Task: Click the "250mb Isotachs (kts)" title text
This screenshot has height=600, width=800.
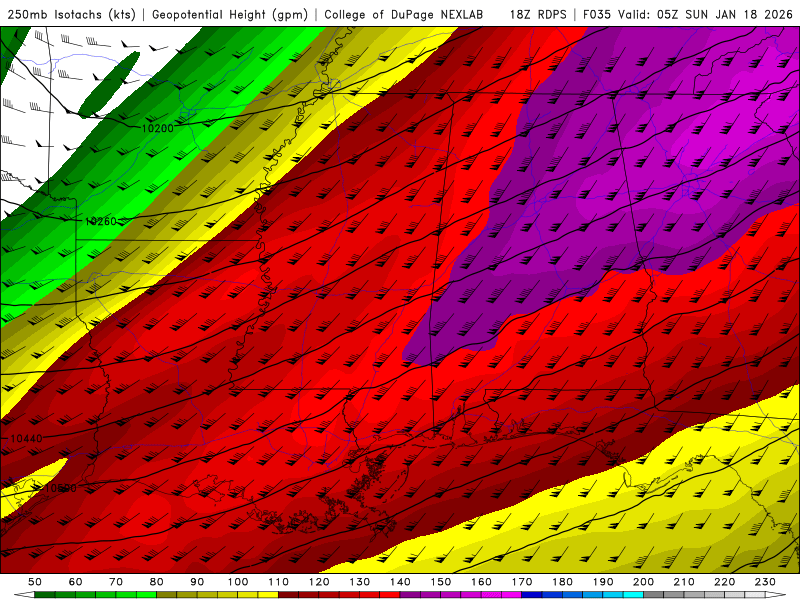Action: coord(71,15)
